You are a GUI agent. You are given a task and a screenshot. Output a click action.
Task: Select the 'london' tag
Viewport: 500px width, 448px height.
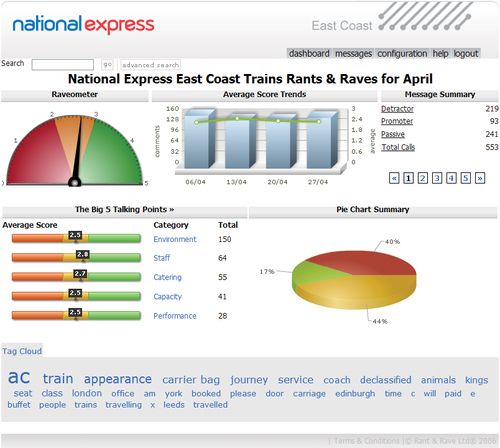click(x=87, y=393)
